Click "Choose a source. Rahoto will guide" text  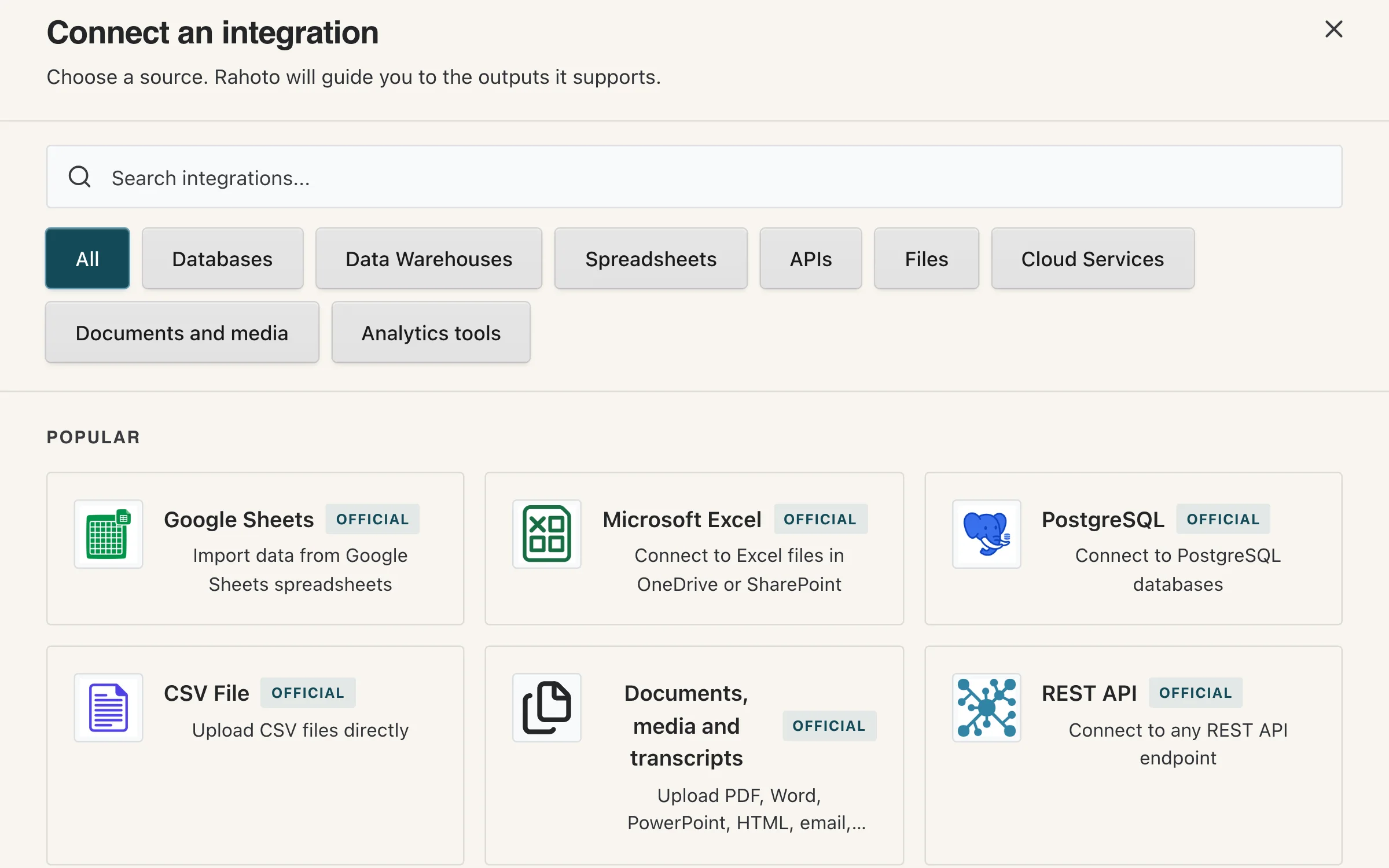354,77
